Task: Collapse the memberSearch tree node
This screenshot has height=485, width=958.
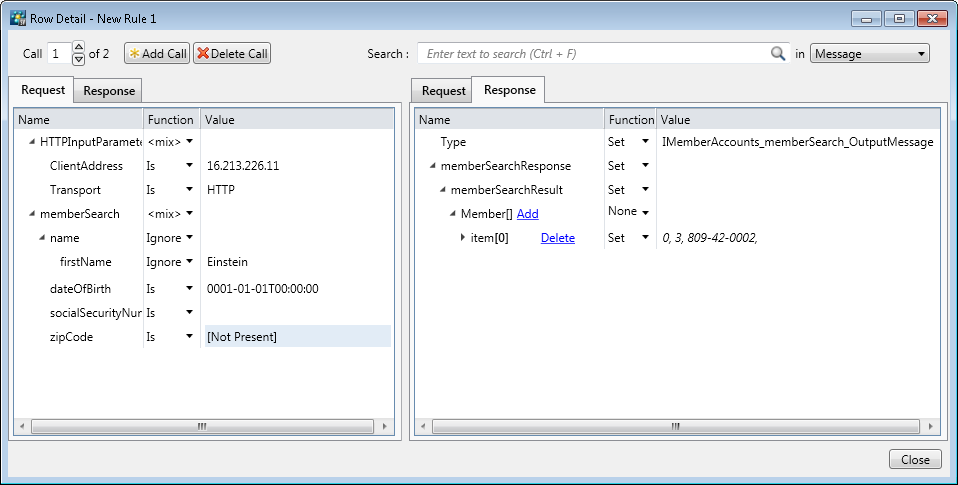Action: point(32,214)
